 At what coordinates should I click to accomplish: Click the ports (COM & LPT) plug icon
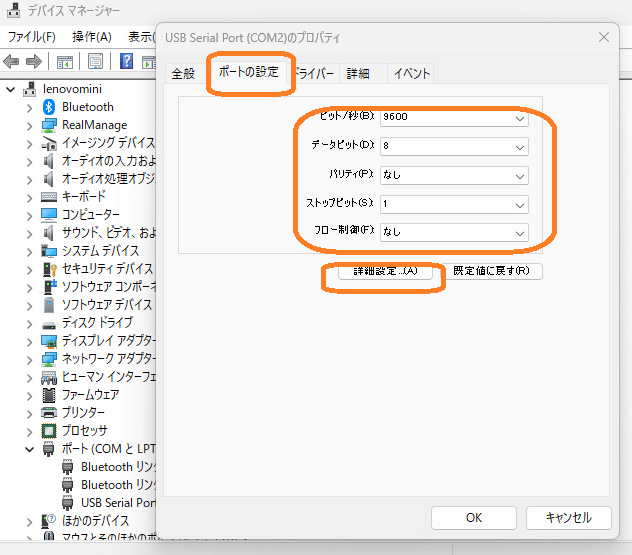pos(48,449)
